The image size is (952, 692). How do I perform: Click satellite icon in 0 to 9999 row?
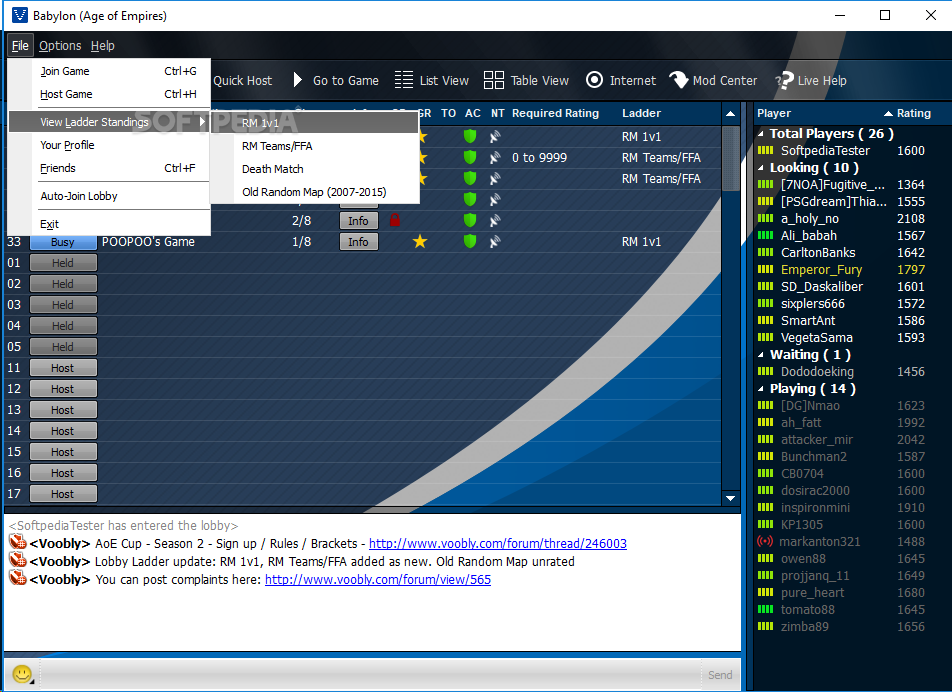tap(495, 158)
